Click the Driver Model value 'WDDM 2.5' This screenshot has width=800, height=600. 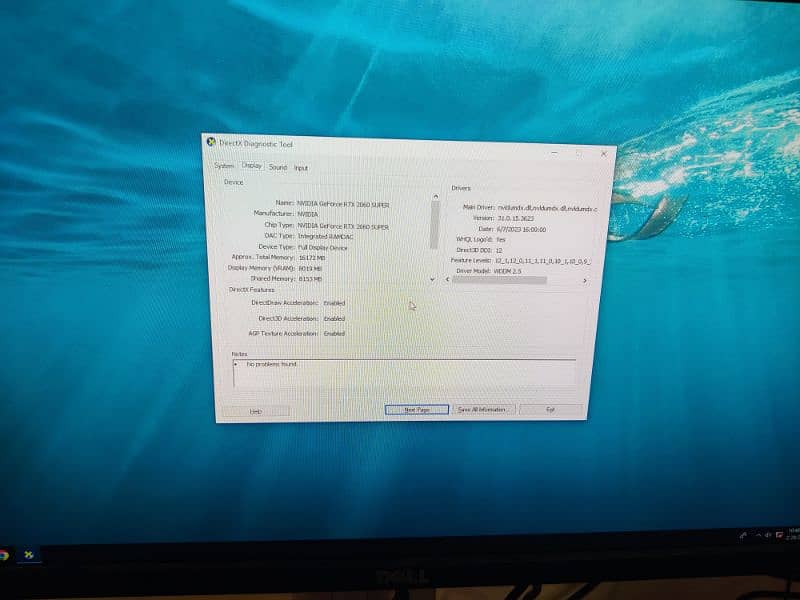pyautogui.click(x=508, y=271)
